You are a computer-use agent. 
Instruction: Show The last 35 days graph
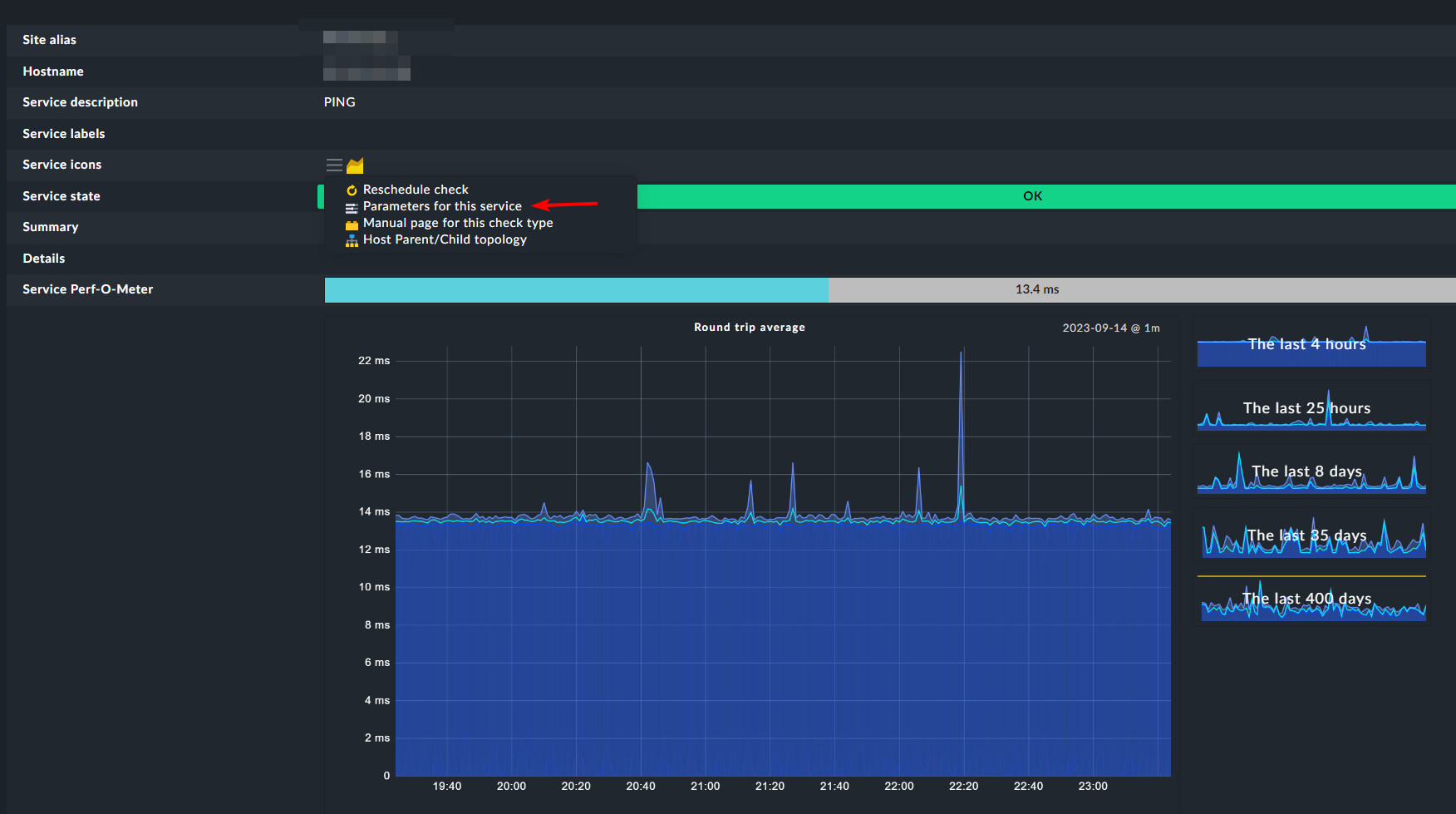(x=1311, y=535)
